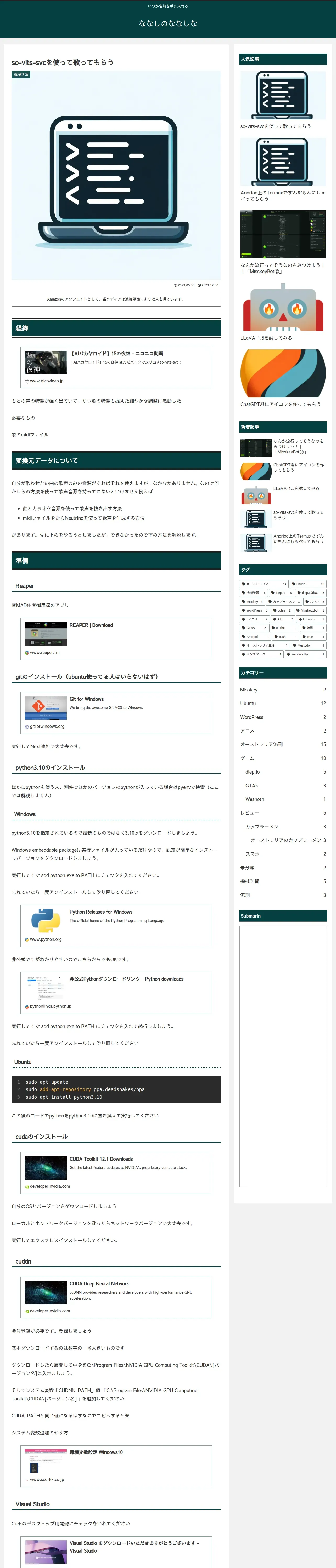Click the Amazonアソシエイト disclosure notice box
Image resolution: width=336 pixels, height=1568 pixels.
(116, 299)
